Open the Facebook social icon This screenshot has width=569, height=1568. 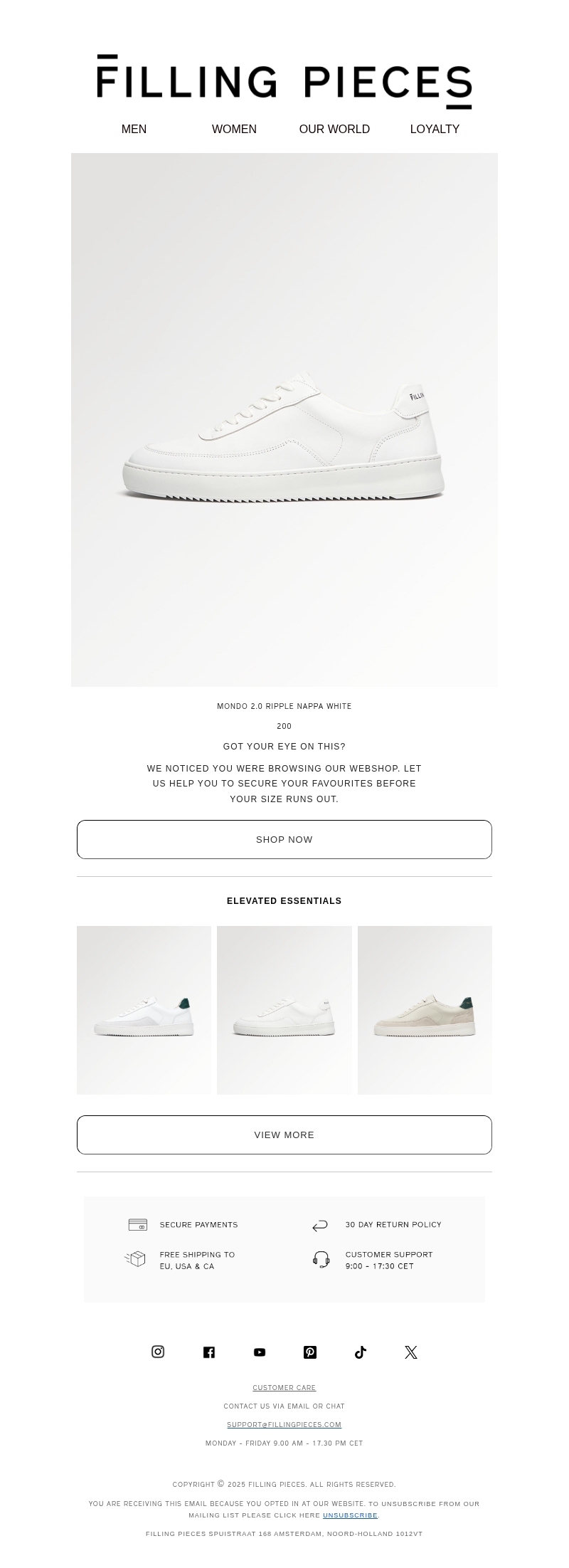click(209, 1352)
